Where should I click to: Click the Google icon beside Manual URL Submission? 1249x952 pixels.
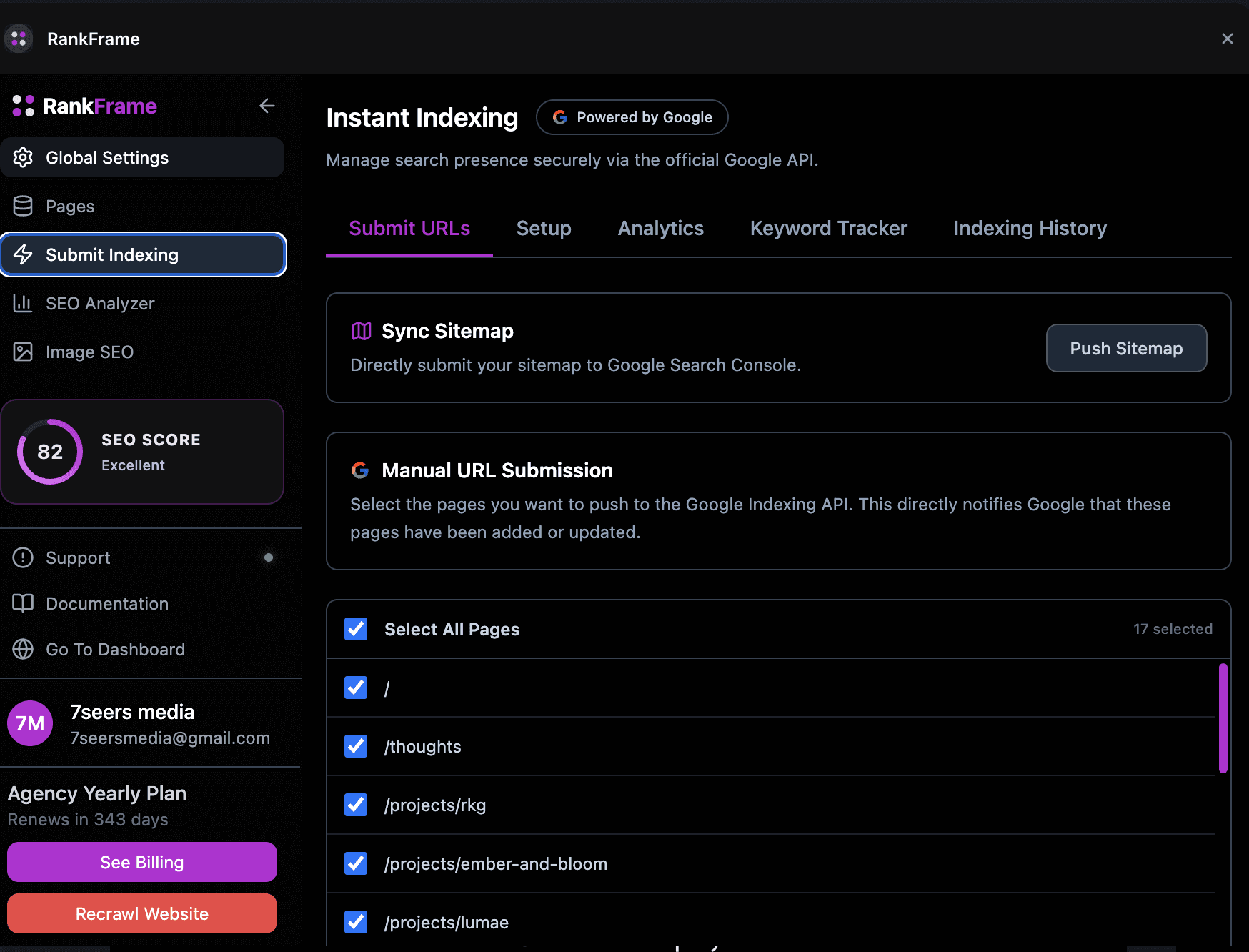[x=360, y=470]
